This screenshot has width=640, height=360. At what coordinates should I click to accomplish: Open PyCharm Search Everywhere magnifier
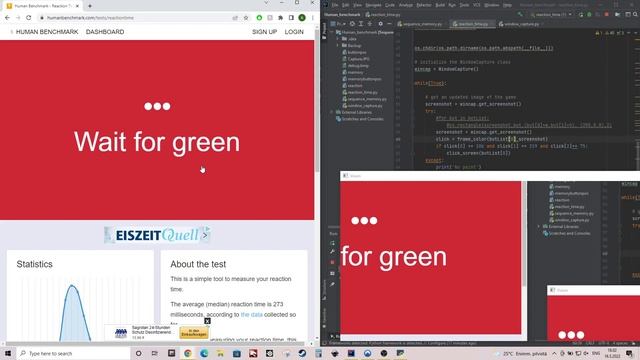(636, 15)
